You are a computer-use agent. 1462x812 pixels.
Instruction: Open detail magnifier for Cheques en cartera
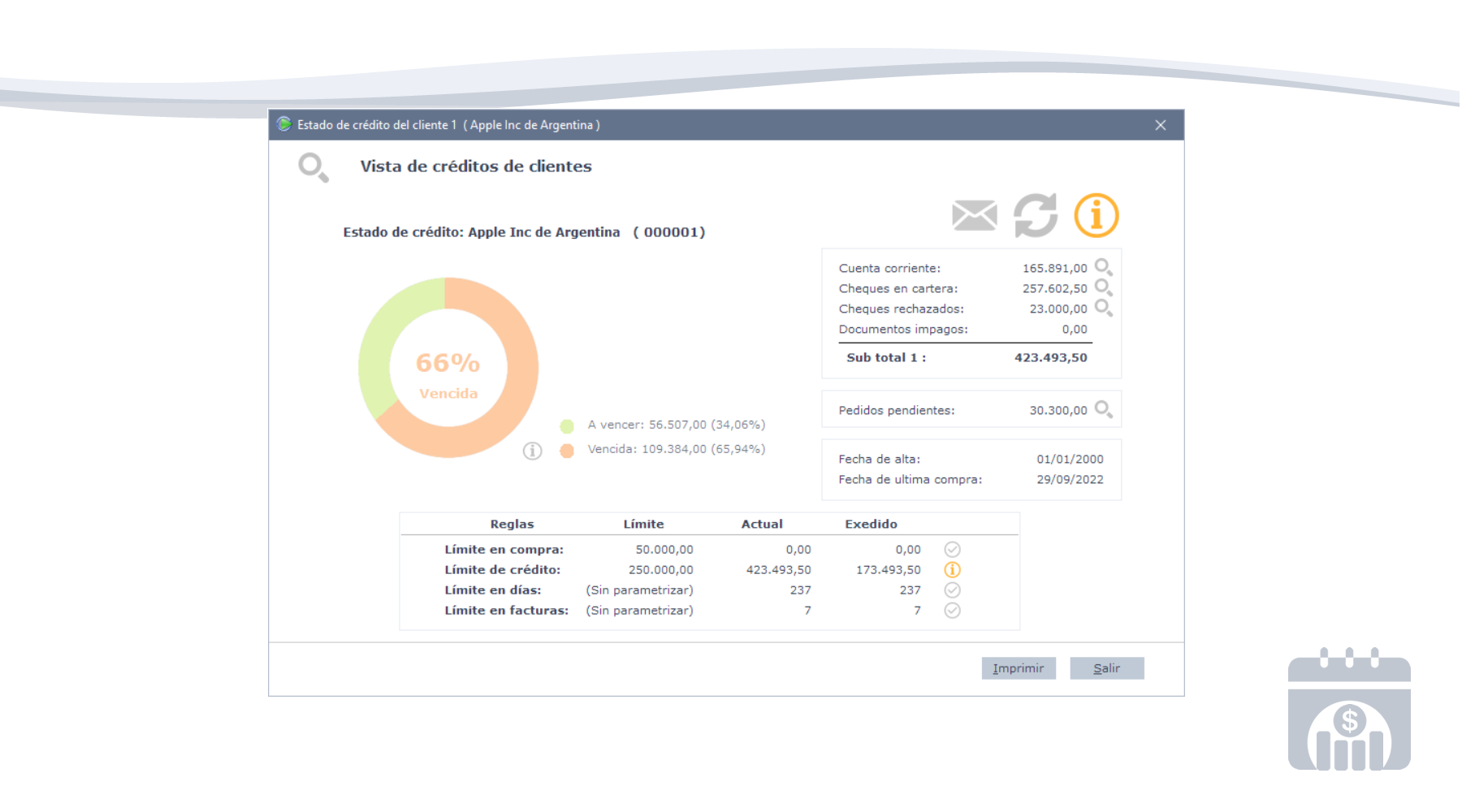pos(1103,287)
